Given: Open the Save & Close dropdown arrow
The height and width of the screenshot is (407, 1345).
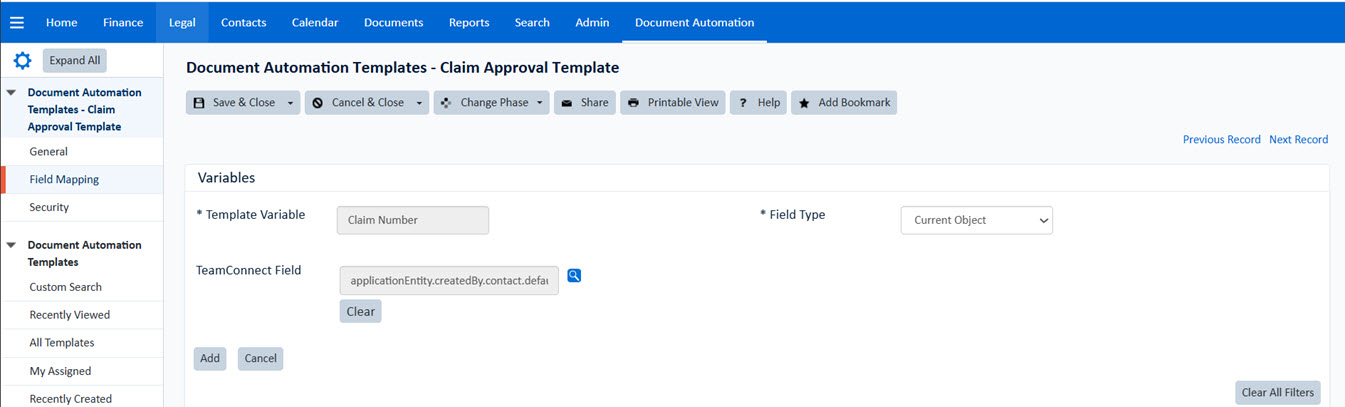Looking at the screenshot, I should coord(290,103).
